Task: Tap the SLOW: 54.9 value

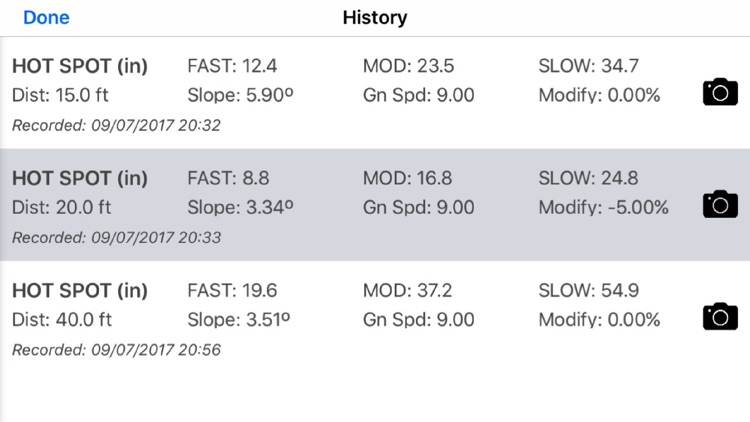Action: coord(588,291)
